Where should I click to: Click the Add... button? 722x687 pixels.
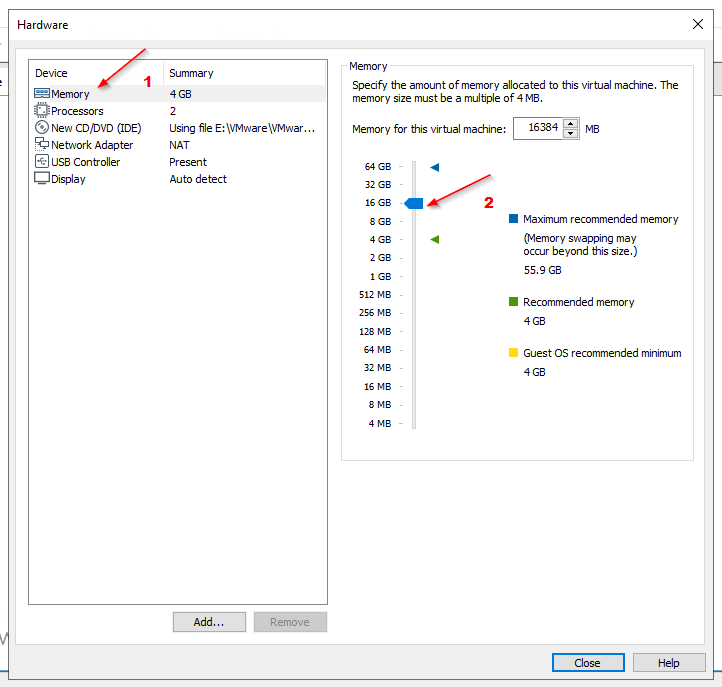(x=209, y=622)
